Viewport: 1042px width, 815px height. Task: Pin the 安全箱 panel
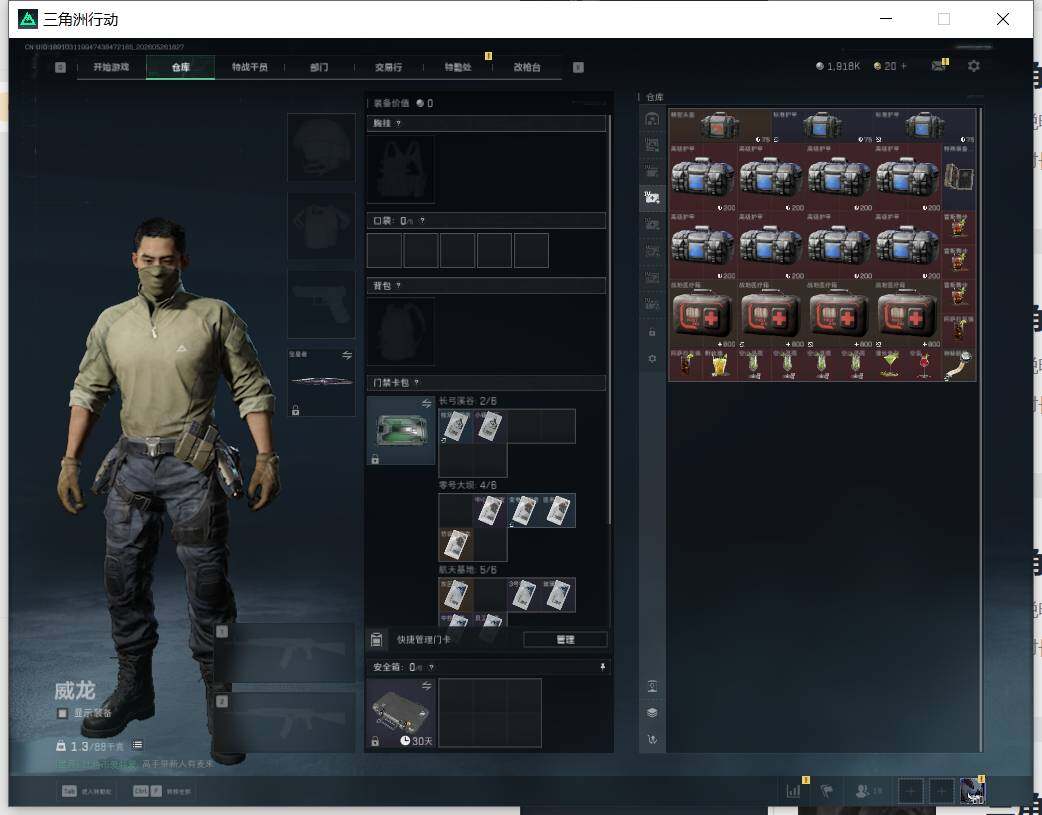click(x=602, y=667)
